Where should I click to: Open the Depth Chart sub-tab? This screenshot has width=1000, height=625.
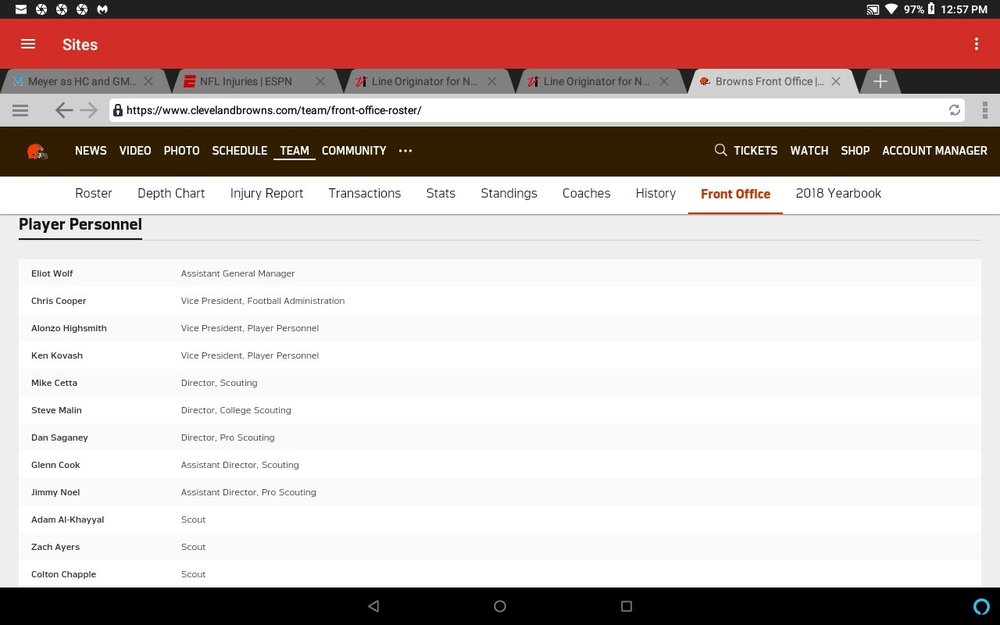pyautogui.click(x=171, y=193)
